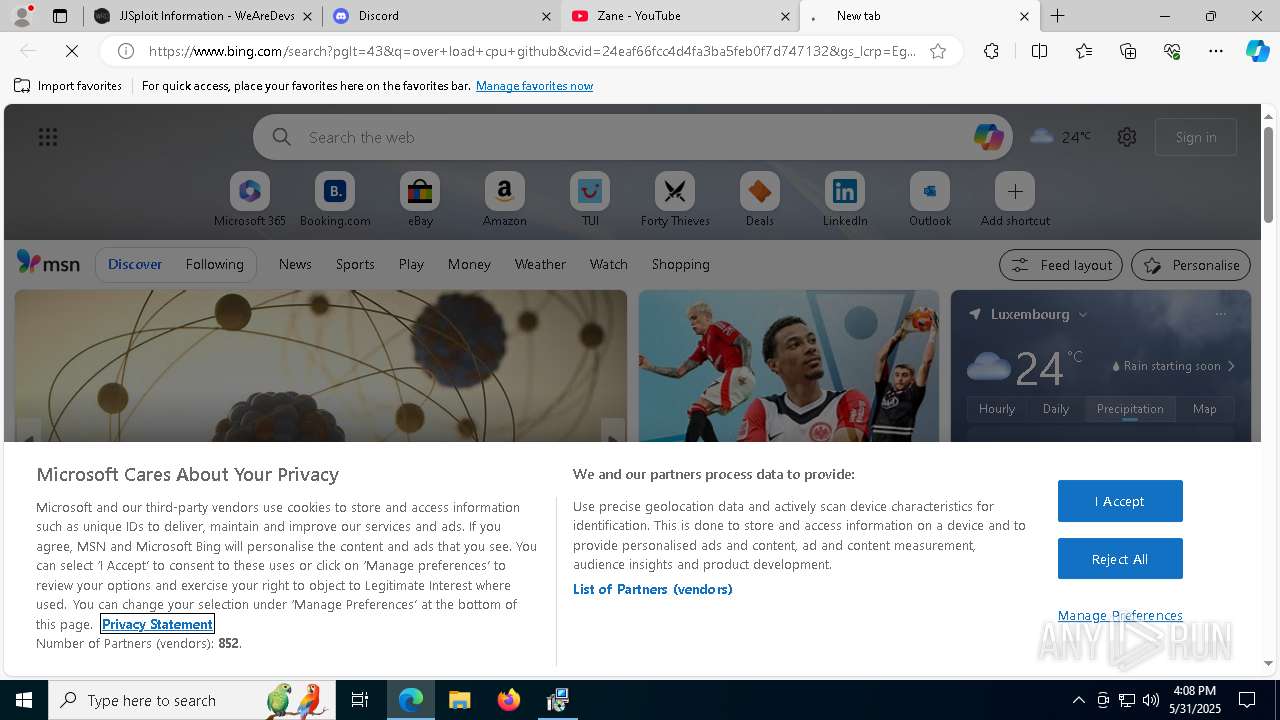Viewport: 1280px width, 720px height.
Task: Open page settings gear
Action: tap(1127, 137)
